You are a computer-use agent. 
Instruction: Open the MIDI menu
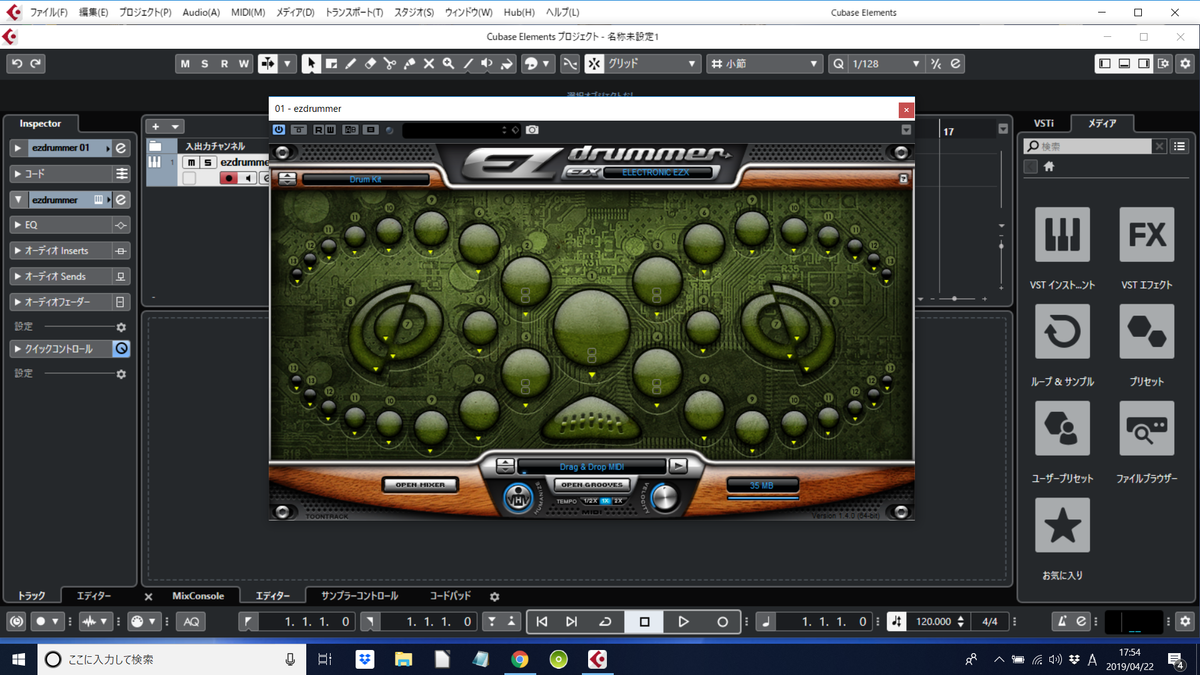point(248,12)
